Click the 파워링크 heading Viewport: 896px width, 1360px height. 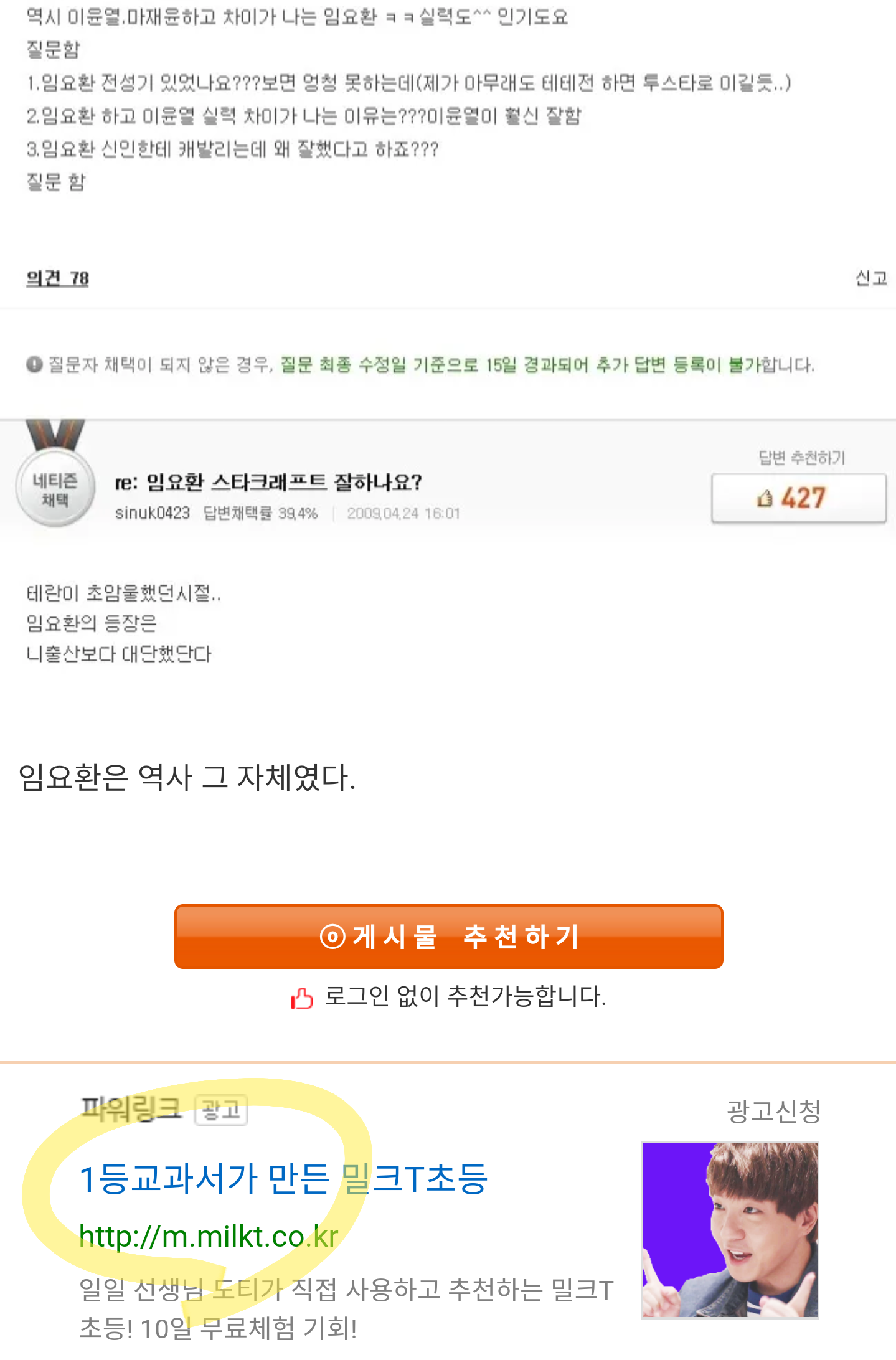coord(131,1109)
